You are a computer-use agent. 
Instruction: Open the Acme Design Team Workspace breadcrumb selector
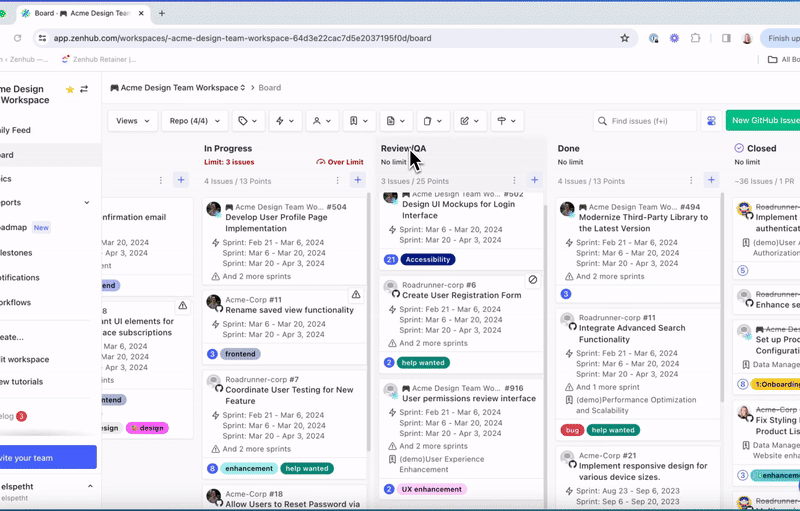pyautogui.click(x=178, y=88)
